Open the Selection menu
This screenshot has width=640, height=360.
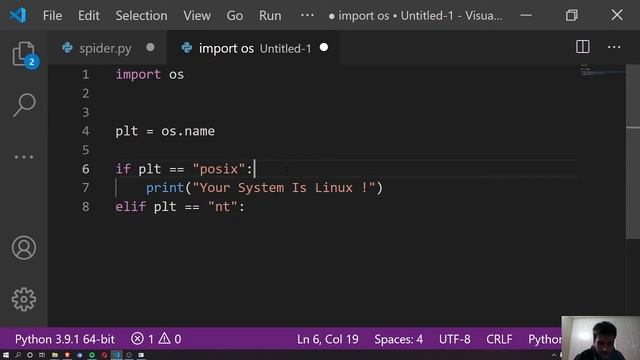tap(141, 16)
